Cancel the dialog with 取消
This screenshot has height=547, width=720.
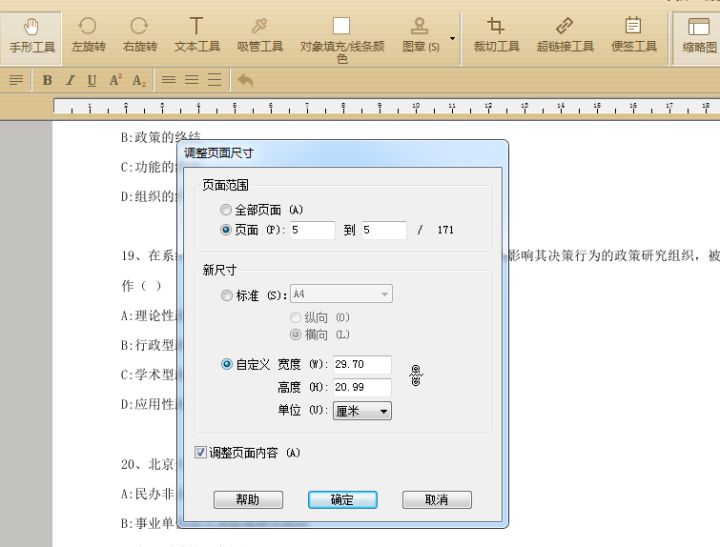pos(437,500)
